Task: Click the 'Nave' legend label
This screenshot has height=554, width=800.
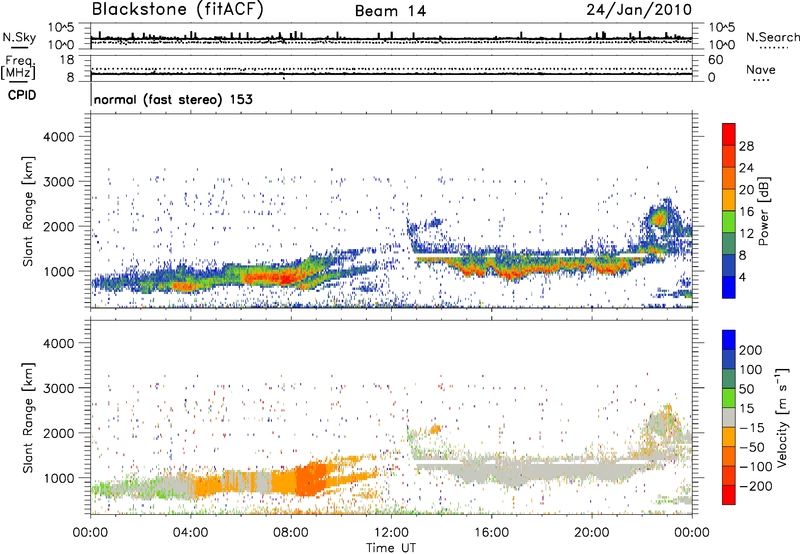Action: click(761, 69)
